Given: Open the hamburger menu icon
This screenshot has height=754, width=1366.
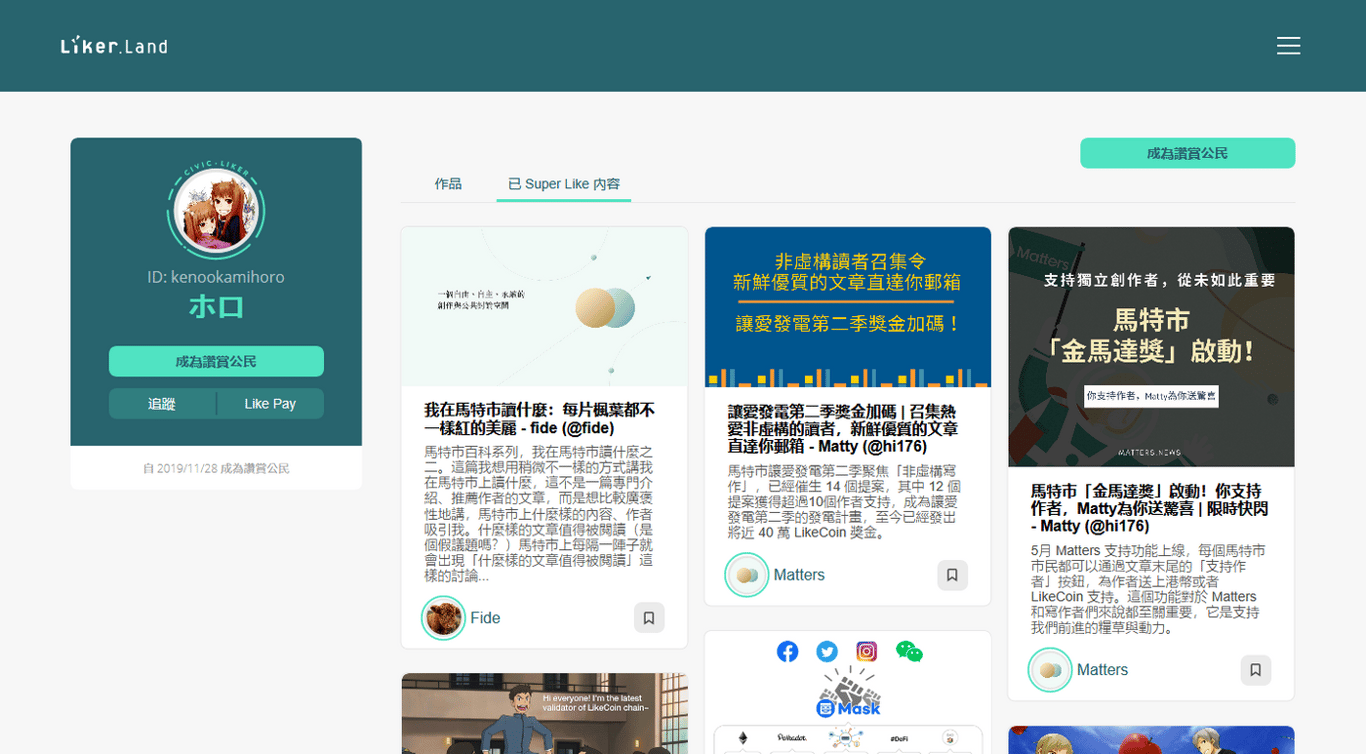Looking at the screenshot, I should pos(1288,46).
